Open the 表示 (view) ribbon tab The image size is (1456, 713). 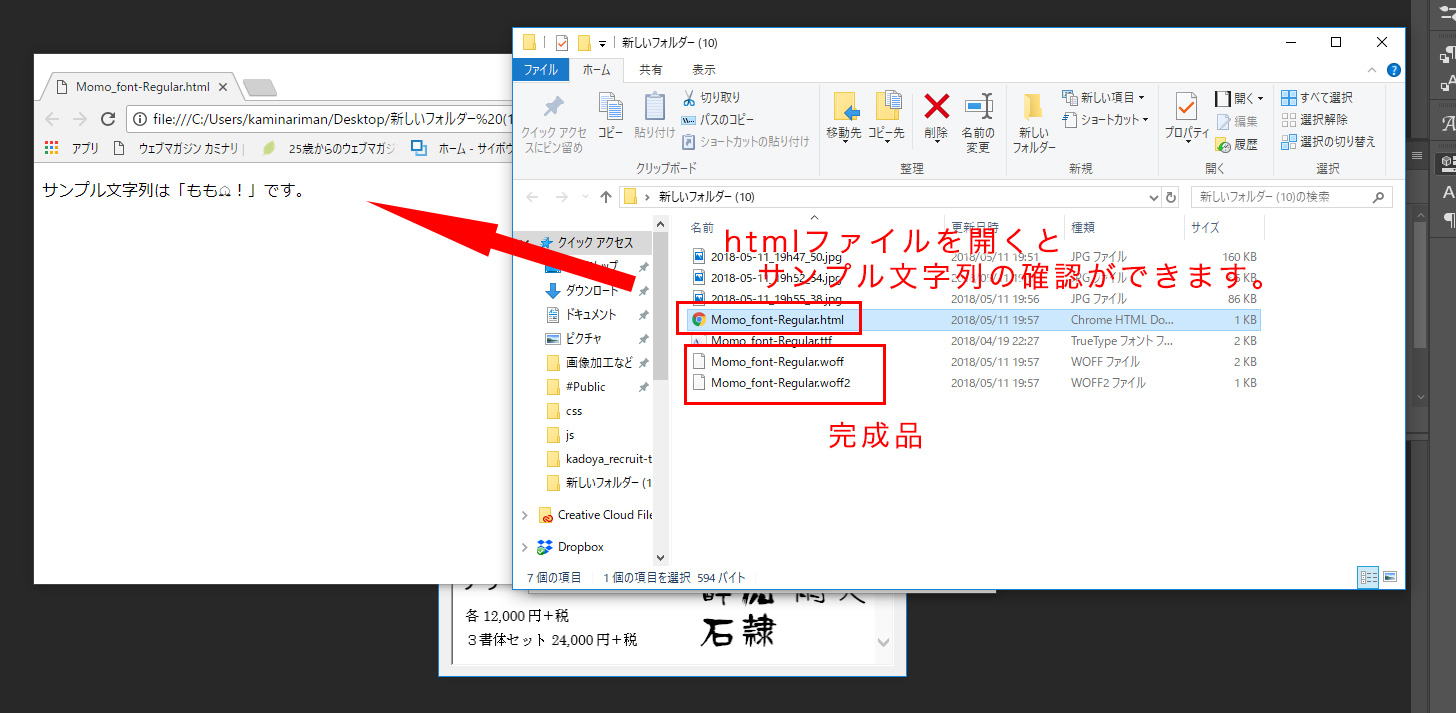point(703,70)
